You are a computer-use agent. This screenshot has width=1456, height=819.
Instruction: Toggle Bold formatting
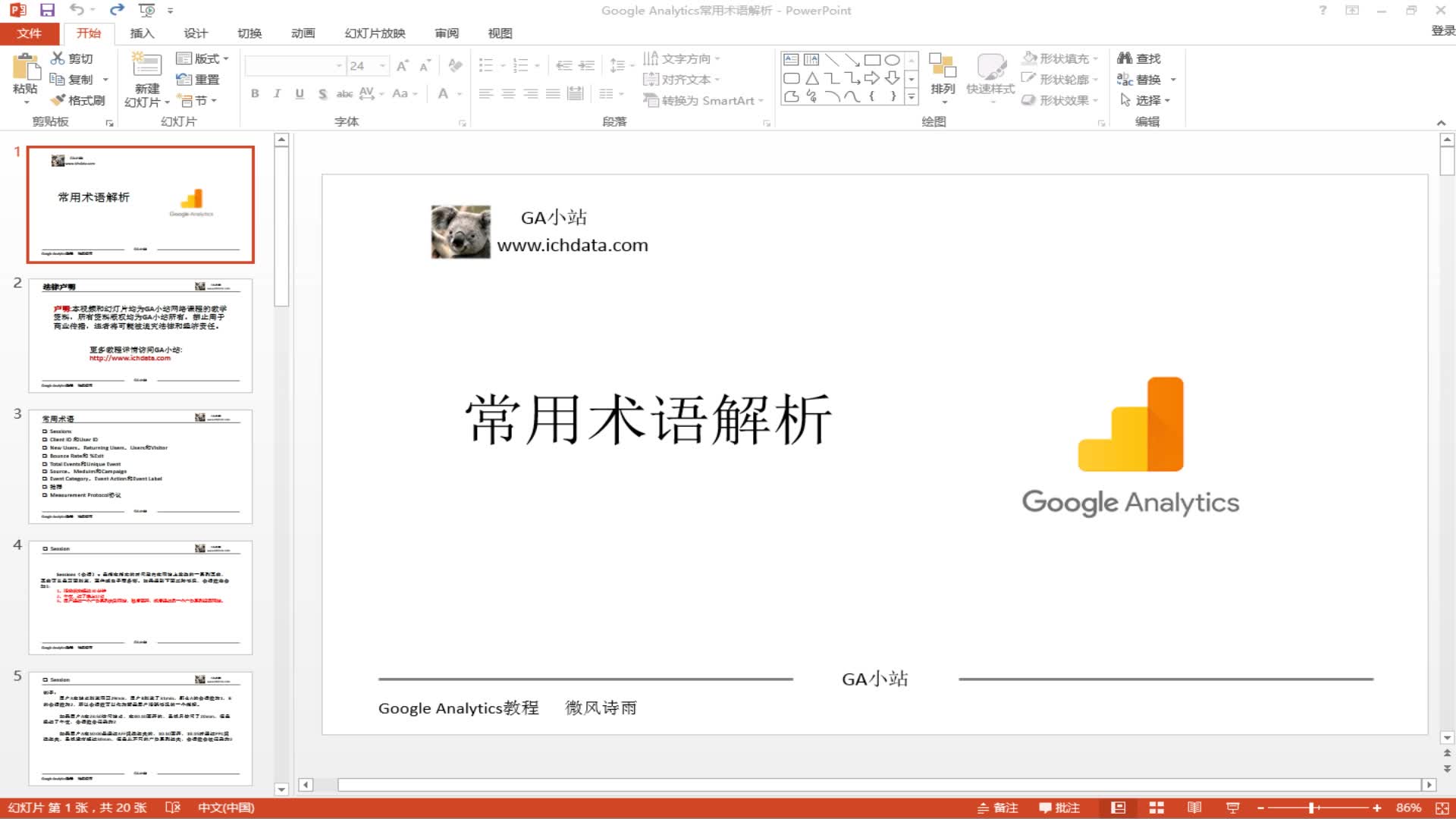[x=255, y=93]
